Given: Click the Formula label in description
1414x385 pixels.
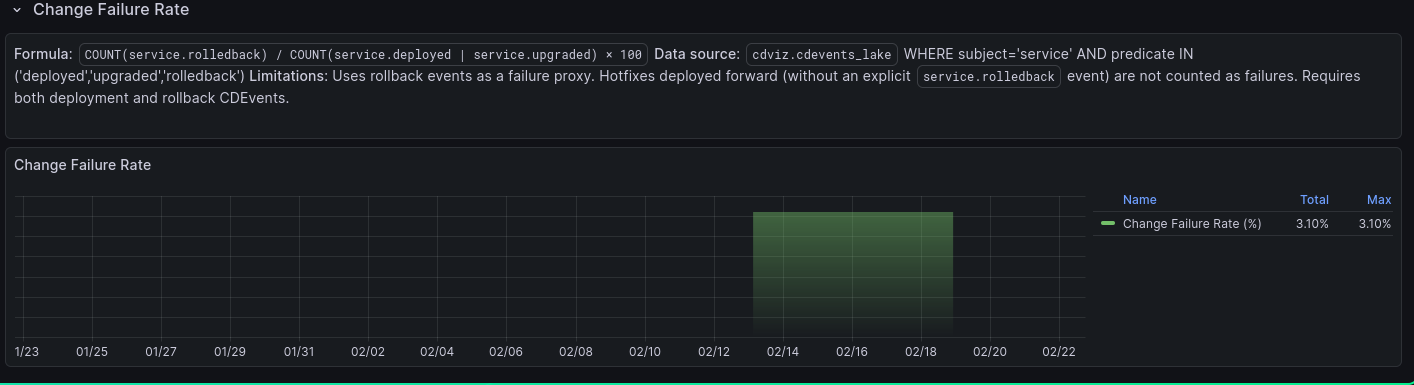Looking at the screenshot, I should tap(43, 54).
